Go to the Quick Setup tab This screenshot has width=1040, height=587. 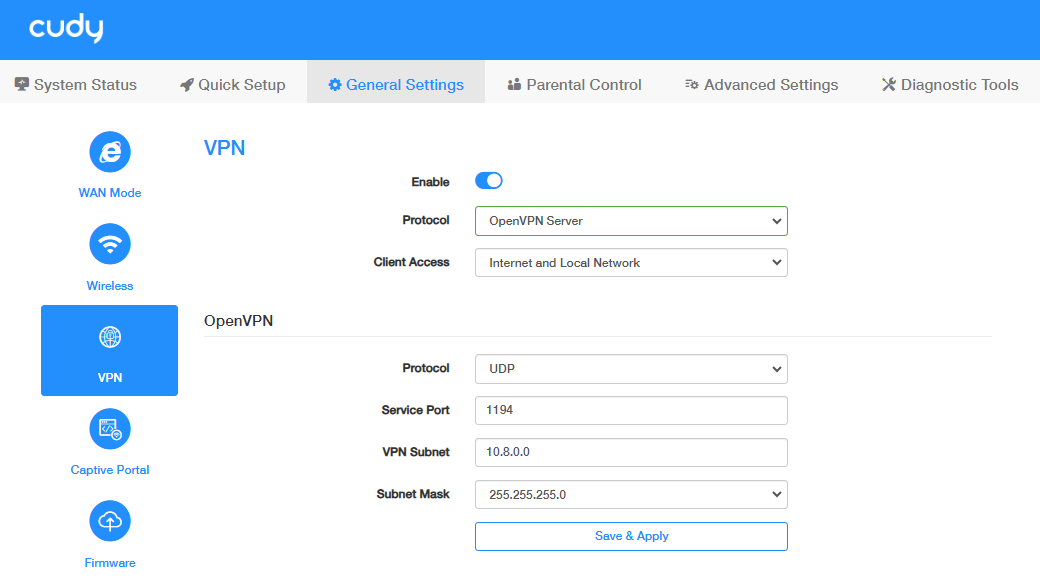coord(232,85)
